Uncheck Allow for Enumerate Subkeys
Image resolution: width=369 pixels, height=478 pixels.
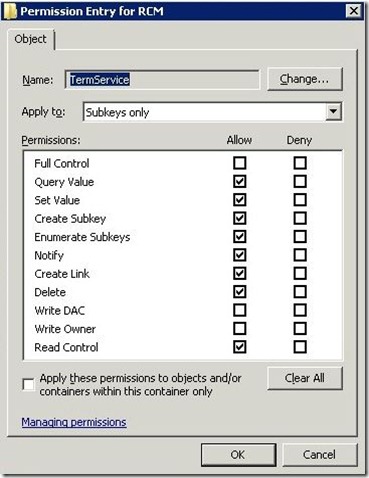pos(240,237)
